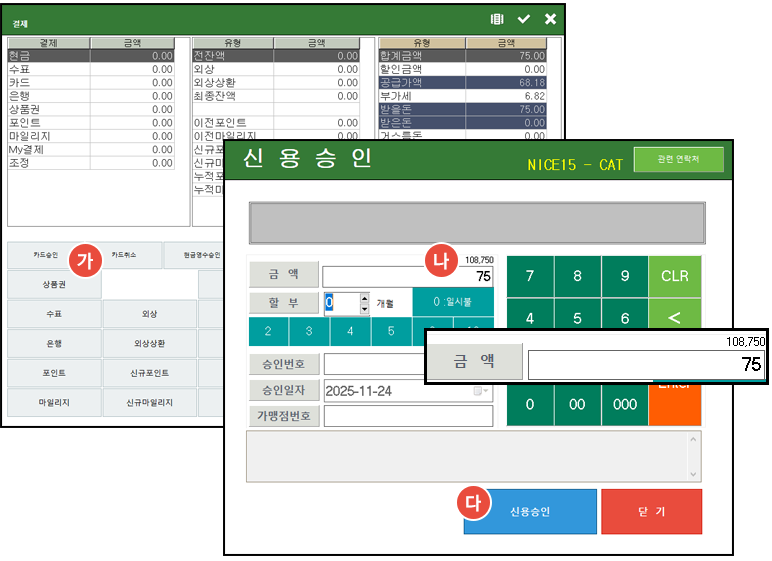Click the 외상상환 button
This screenshot has width=772, height=561.
point(150,343)
